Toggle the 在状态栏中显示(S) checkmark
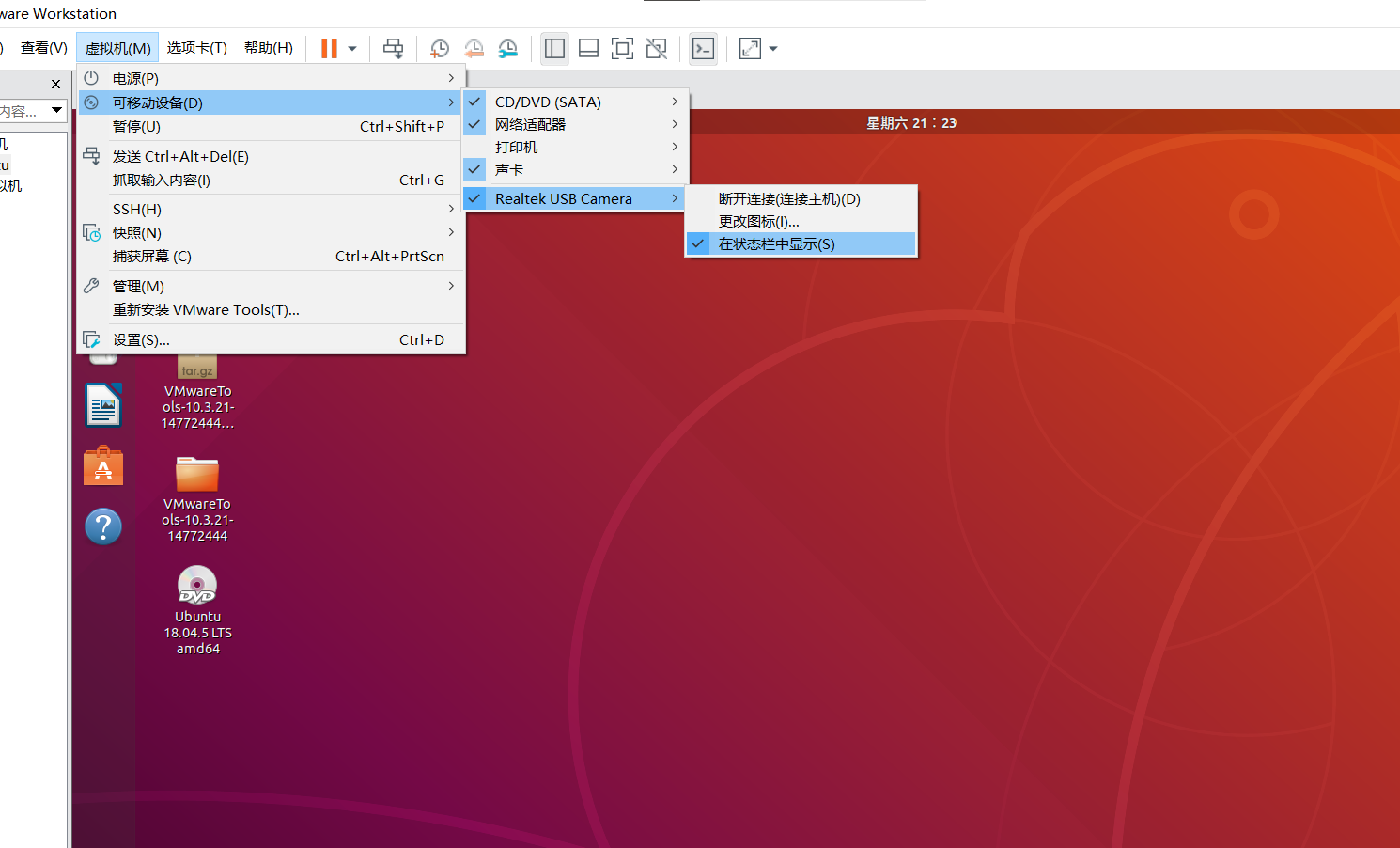This screenshot has width=1400, height=848. 698,243
